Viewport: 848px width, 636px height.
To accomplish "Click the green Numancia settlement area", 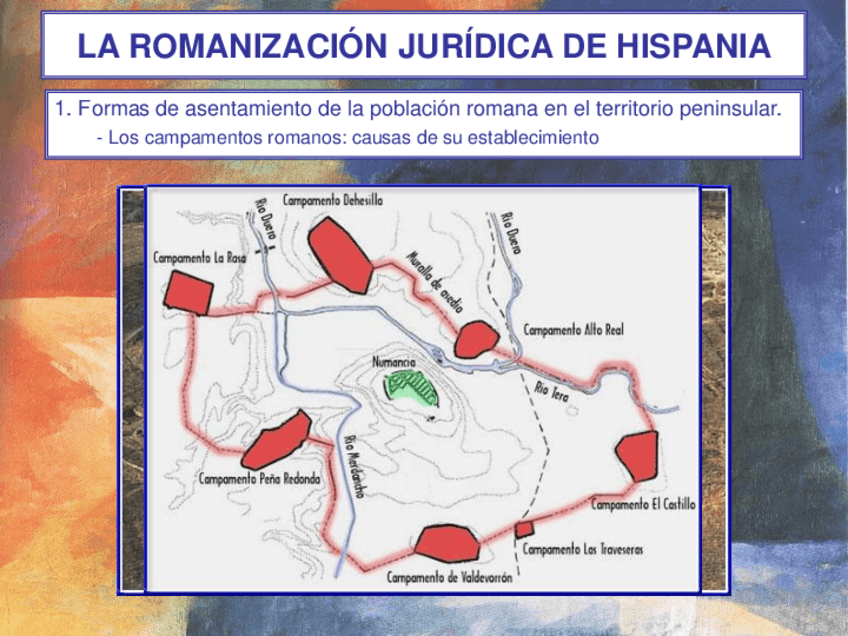I will coord(410,387).
